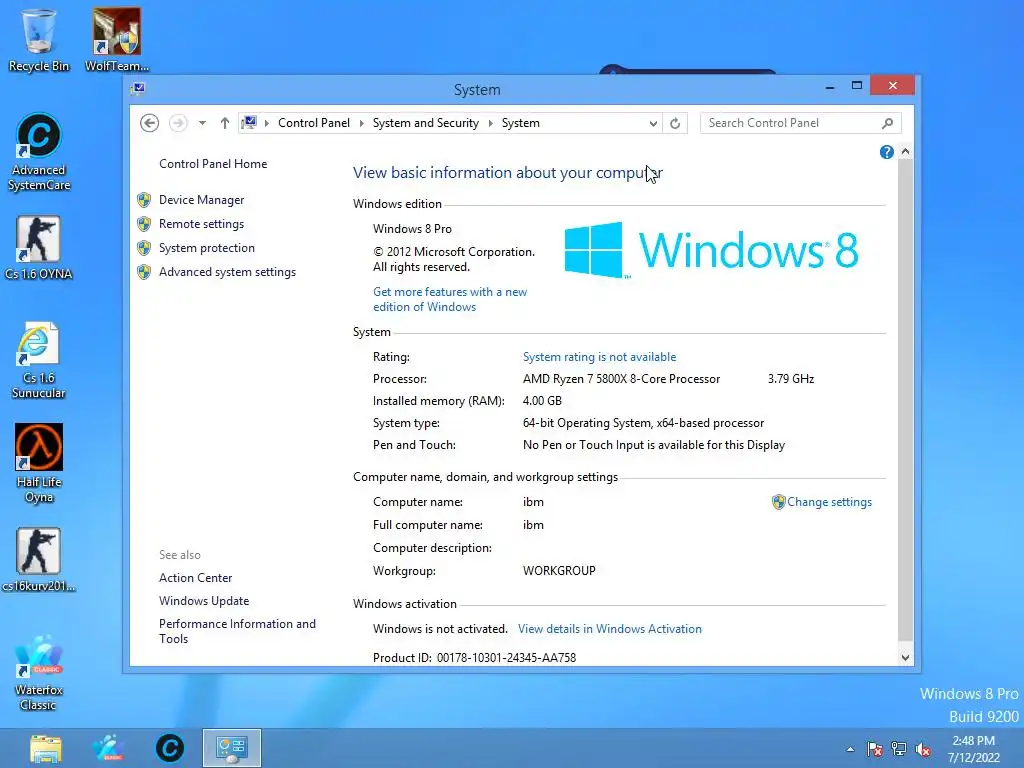
Task: Select the Cs 1.6 Sunucular shortcut
Action: tap(39, 360)
